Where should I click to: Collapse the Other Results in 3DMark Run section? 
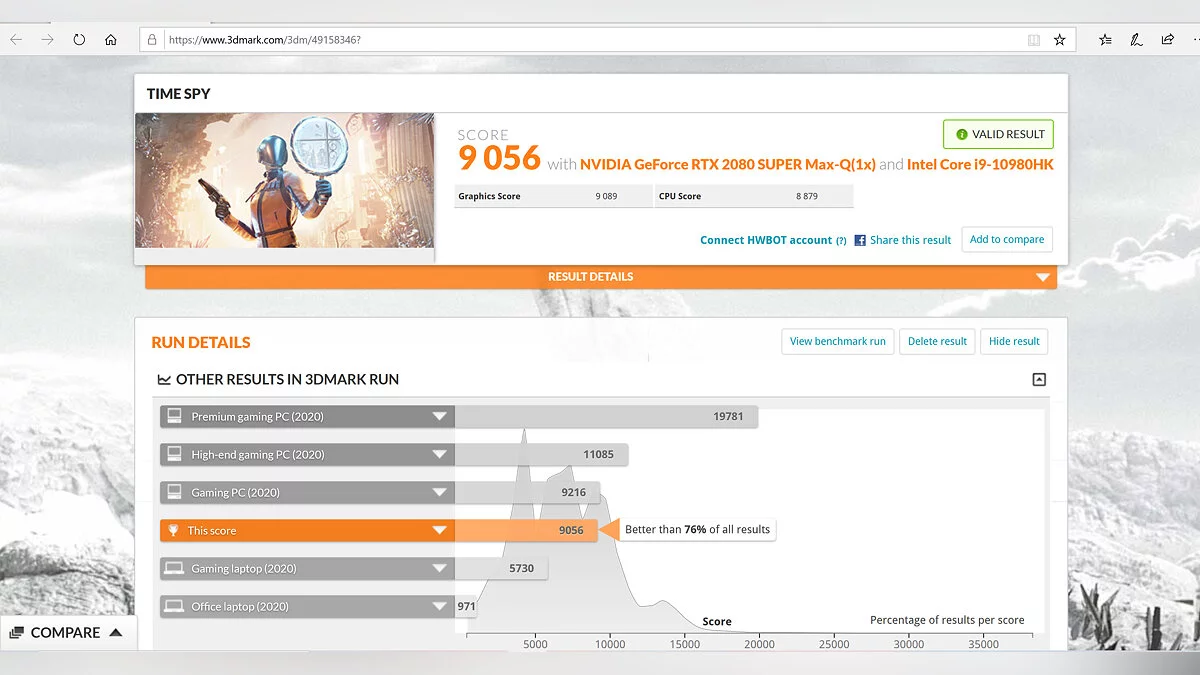tap(1039, 379)
